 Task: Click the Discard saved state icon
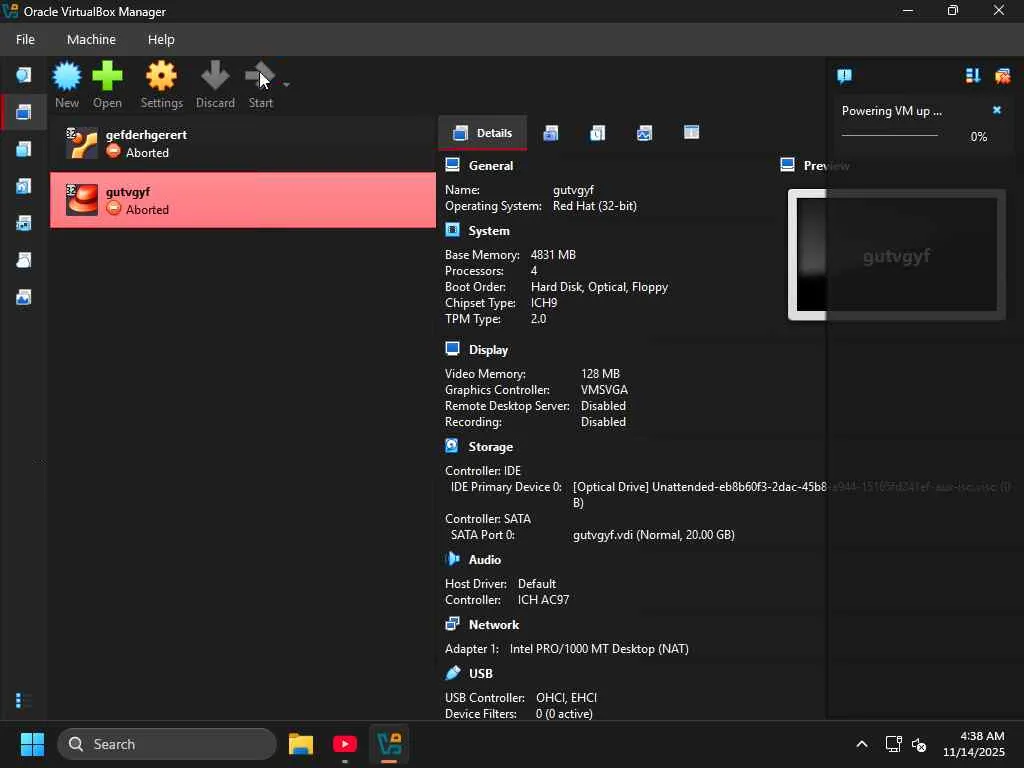[215, 76]
